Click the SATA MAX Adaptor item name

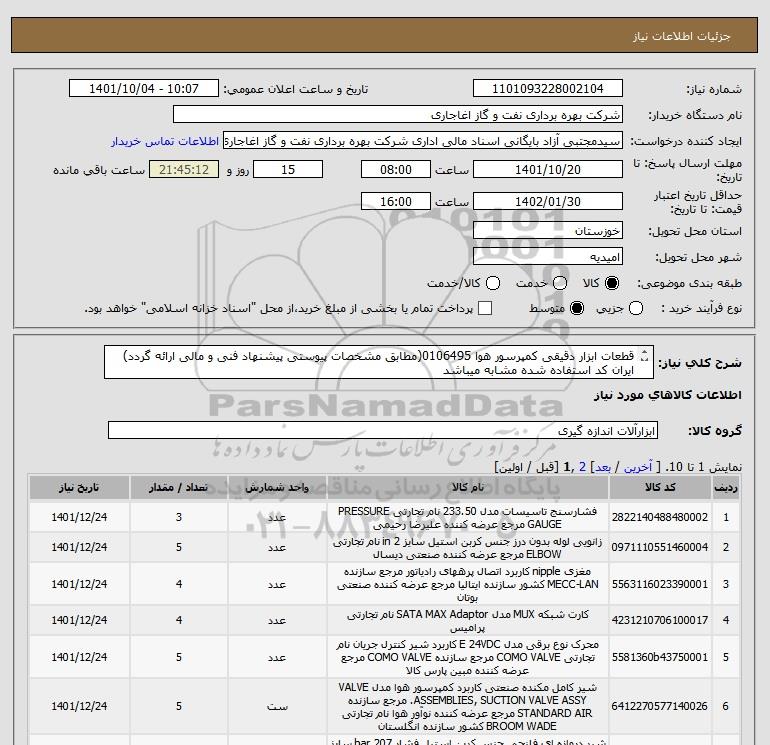pyautogui.click(x=468, y=621)
